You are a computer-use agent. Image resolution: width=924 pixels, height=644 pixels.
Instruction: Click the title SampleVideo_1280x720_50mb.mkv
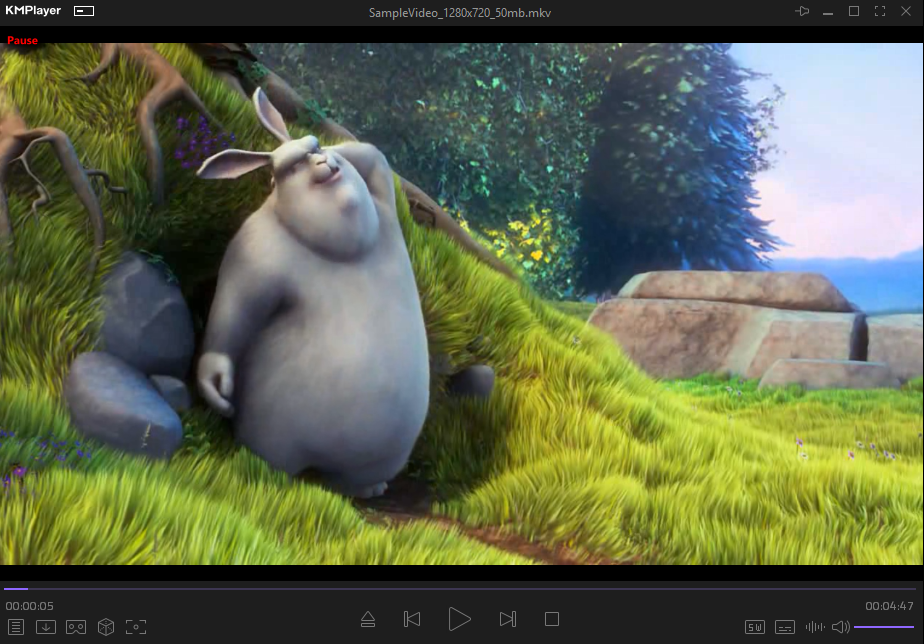[x=460, y=13]
